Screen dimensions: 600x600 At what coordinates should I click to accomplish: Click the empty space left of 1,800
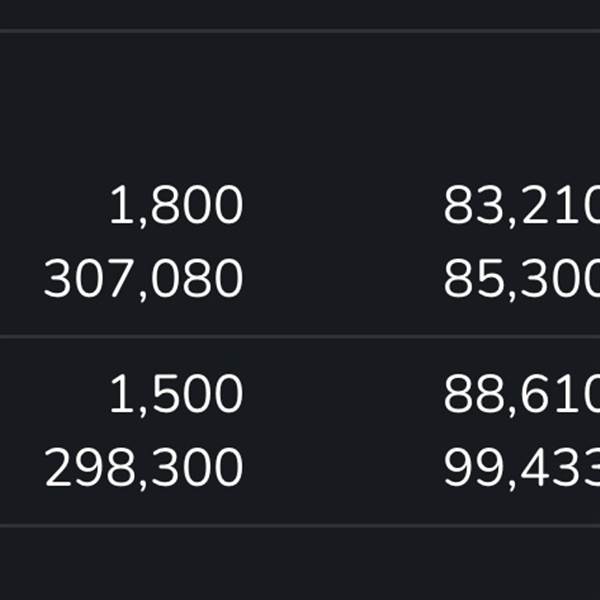(x=50, y=207)
